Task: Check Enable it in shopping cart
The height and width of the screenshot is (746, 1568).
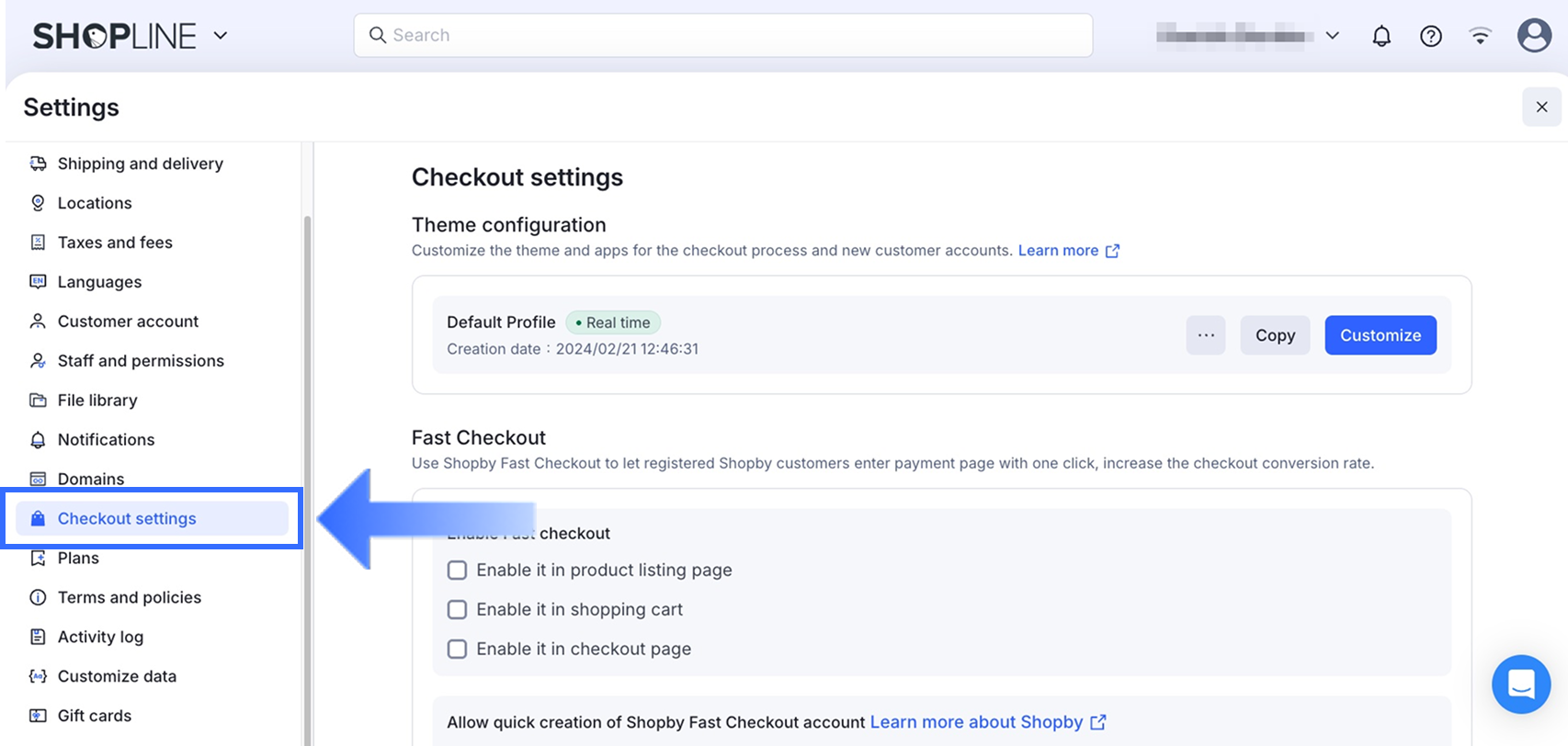Action: [457, 610]
